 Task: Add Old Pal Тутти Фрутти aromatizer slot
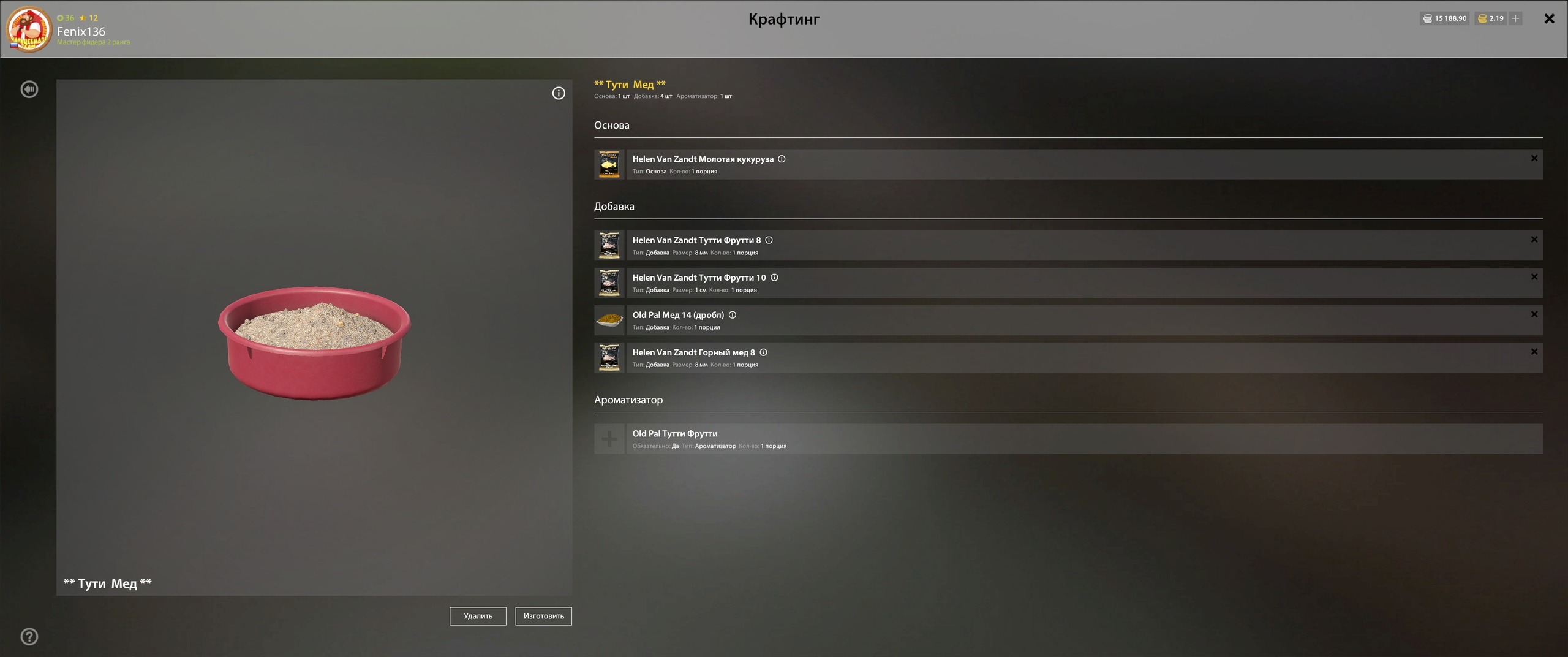[x=609, y=439]
